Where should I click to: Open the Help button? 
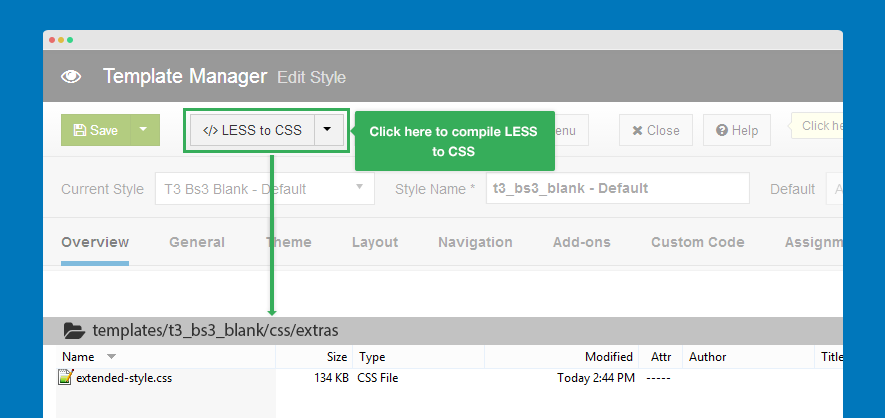(x=736, y=130)
